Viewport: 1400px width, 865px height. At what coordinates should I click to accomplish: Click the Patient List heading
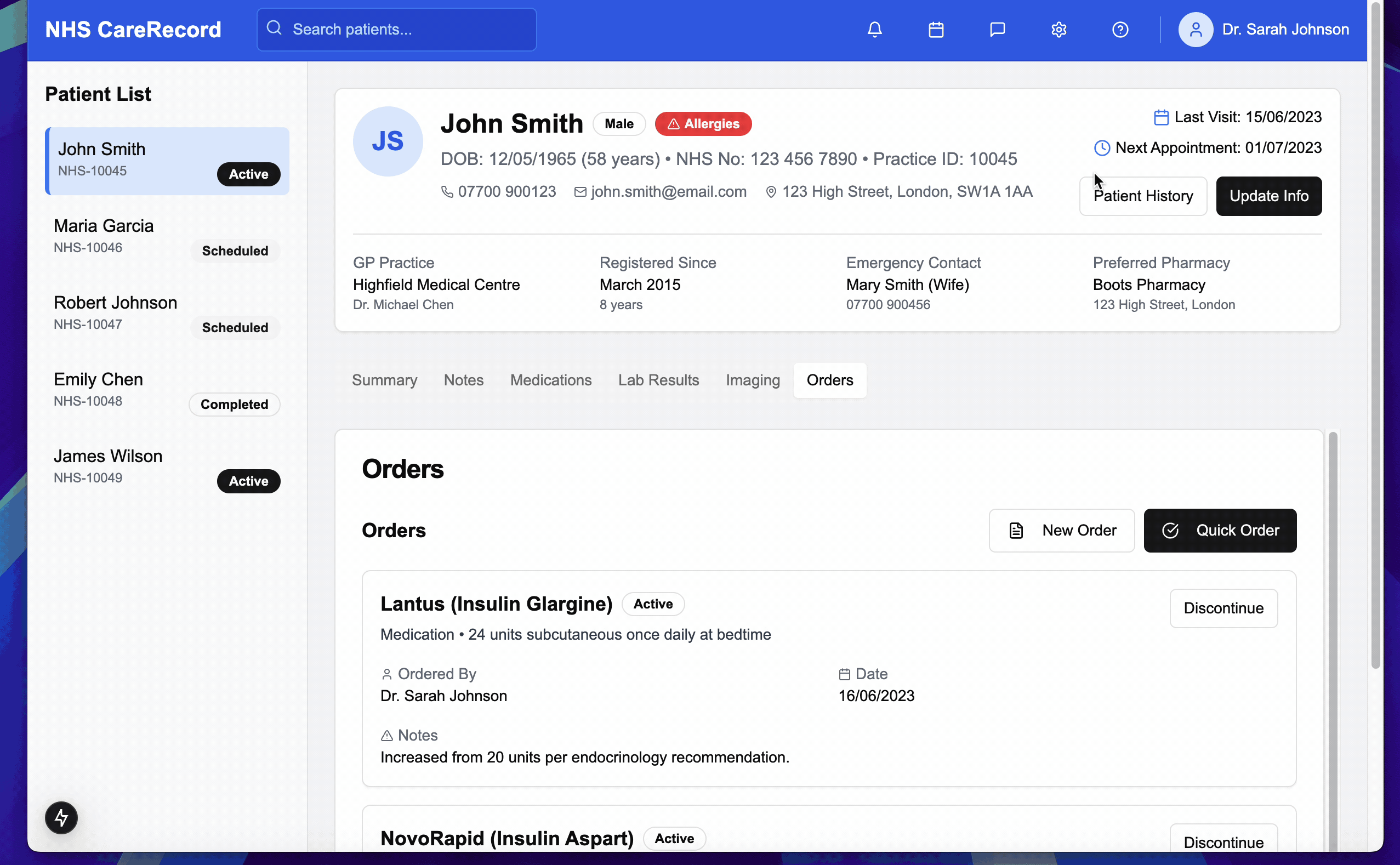98,94
